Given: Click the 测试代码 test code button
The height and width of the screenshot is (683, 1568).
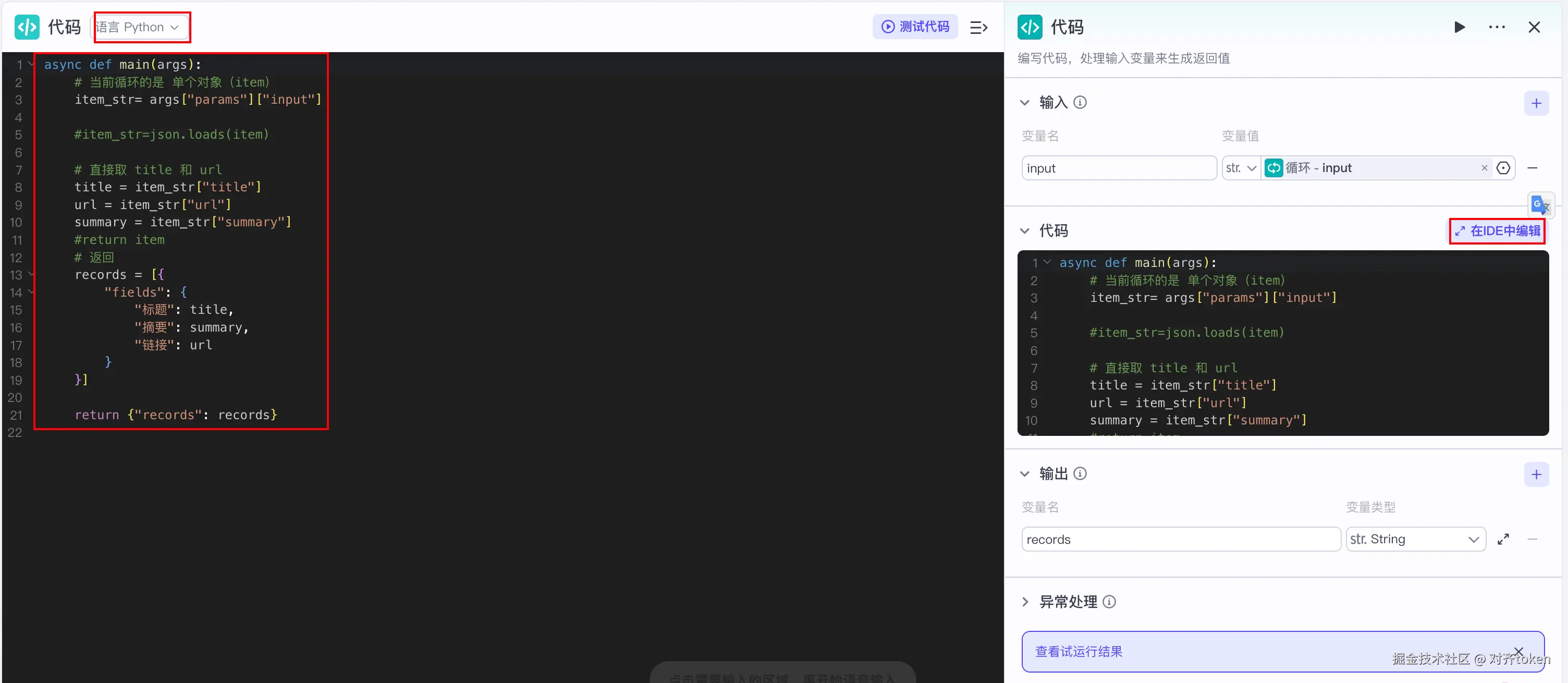Looking at the screenshot, I should [x=915, y=27].
